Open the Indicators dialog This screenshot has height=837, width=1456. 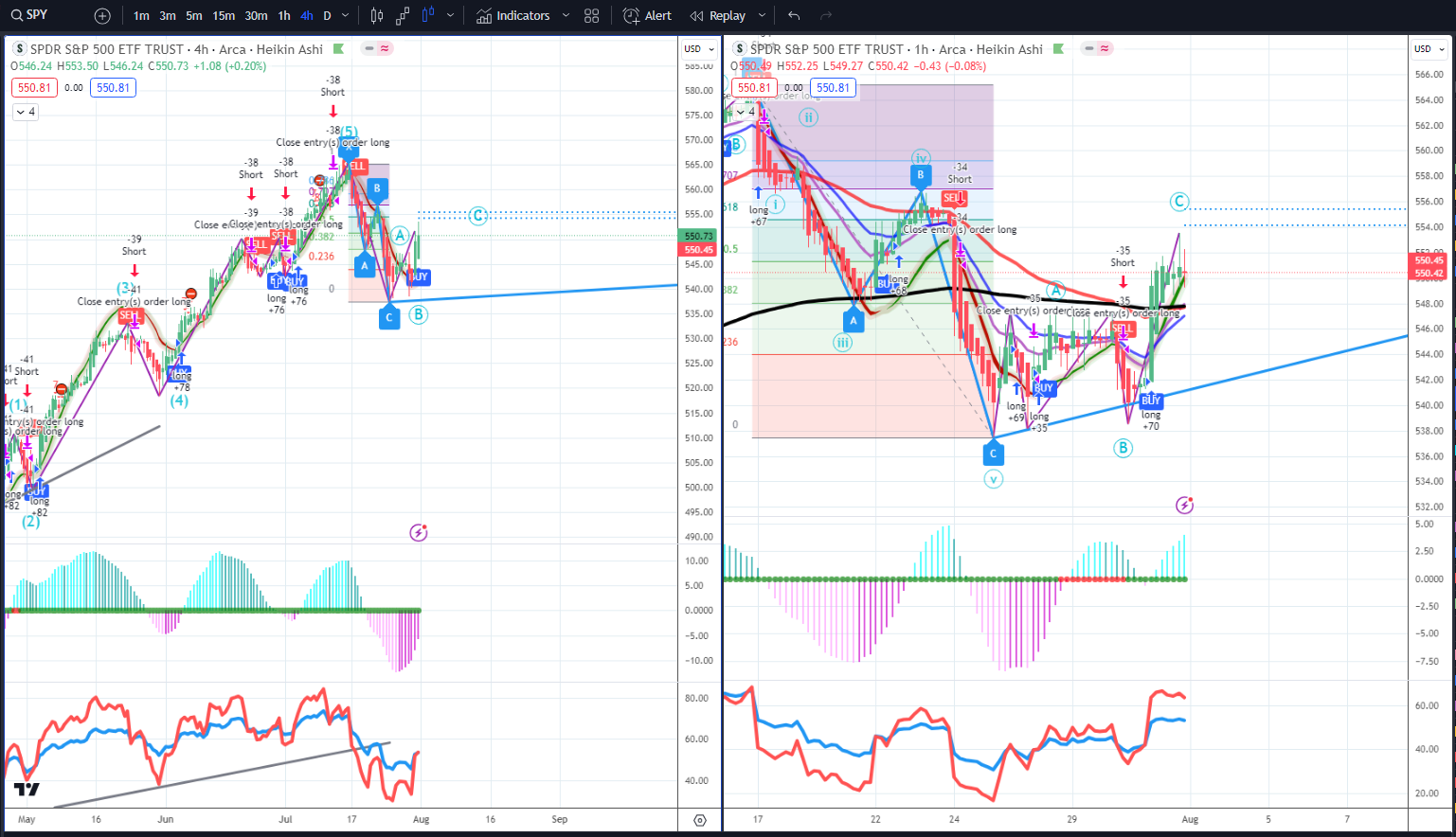(512, 16)
